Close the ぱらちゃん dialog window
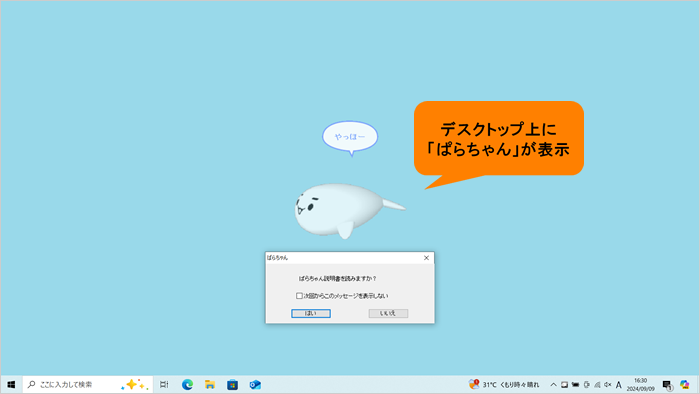The width and height of the screenshot is (700, 394). 426,257
